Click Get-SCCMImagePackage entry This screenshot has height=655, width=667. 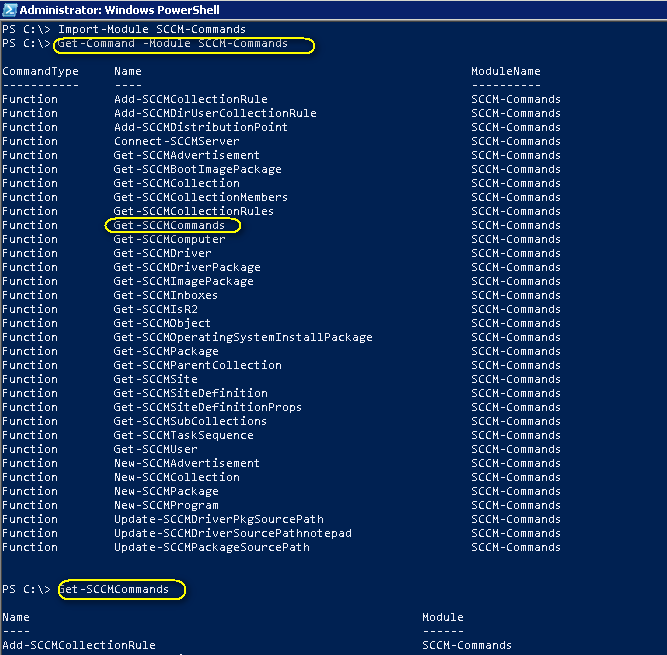coord(184,282)
